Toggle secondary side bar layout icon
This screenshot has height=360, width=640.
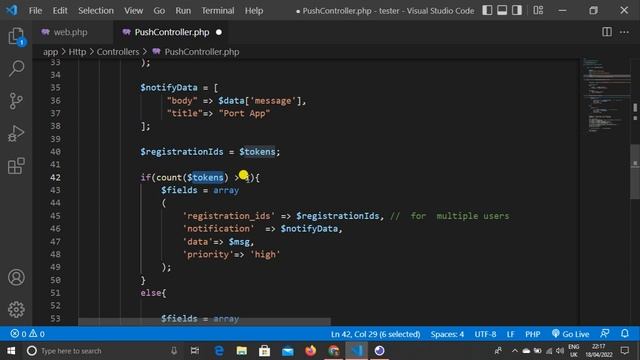[x=517, y=10]
